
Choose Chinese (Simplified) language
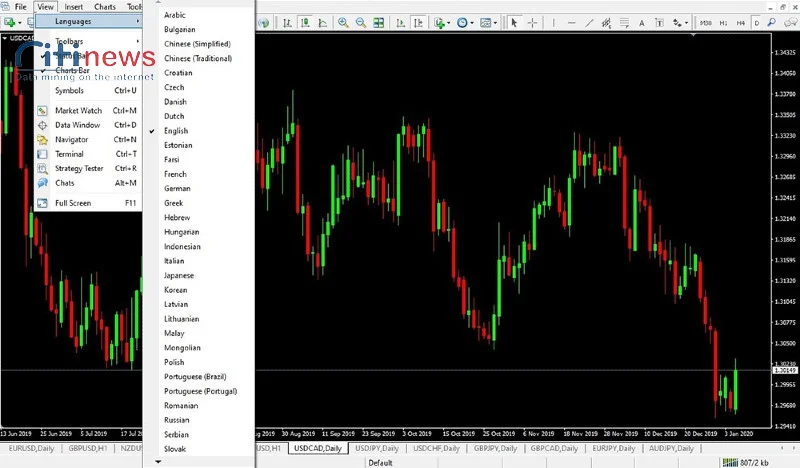[x=199, y=44]
